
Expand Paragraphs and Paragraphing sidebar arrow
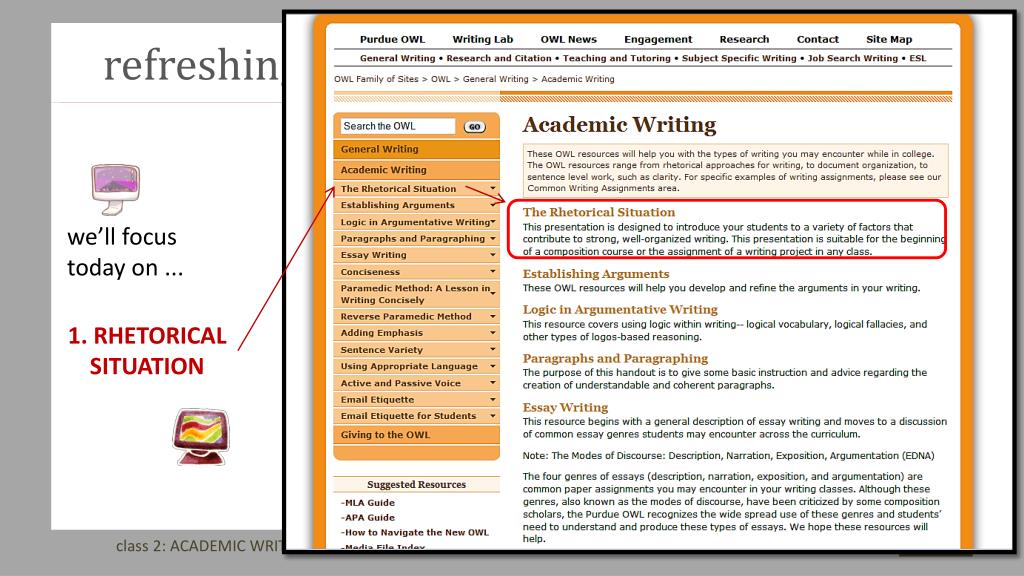pyautogui.click(x=493, y=238)
